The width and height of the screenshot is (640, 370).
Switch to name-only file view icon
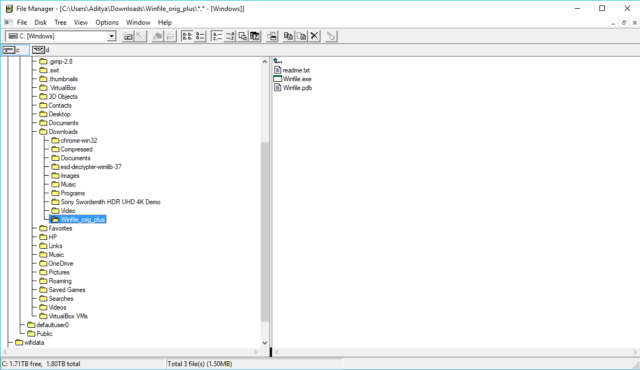(187, 36)
